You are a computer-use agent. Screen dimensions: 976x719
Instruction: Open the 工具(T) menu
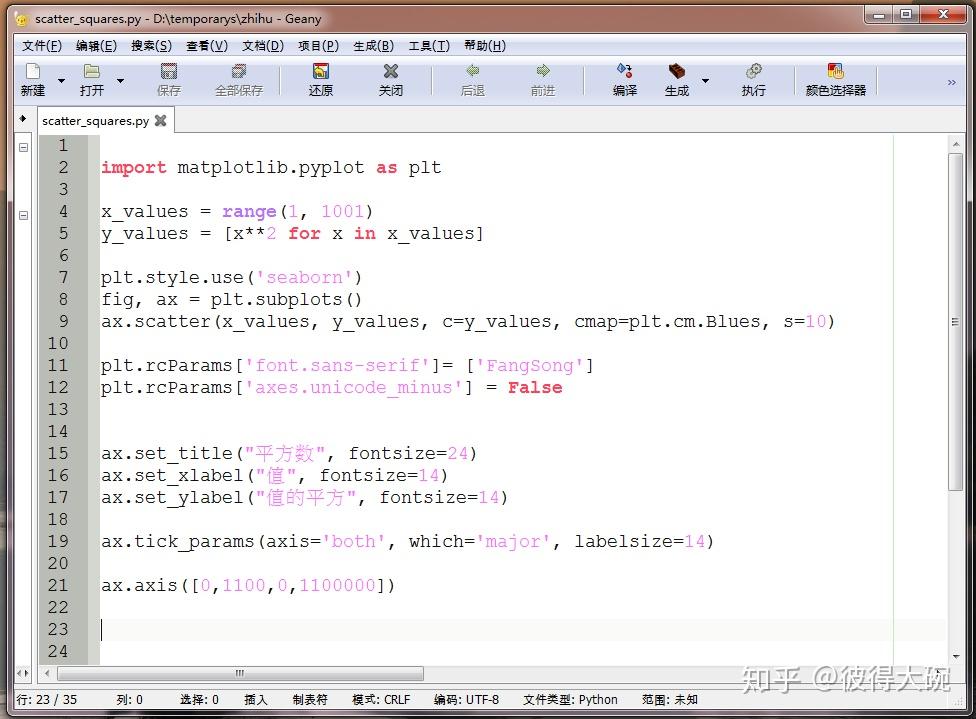[429, 45]
